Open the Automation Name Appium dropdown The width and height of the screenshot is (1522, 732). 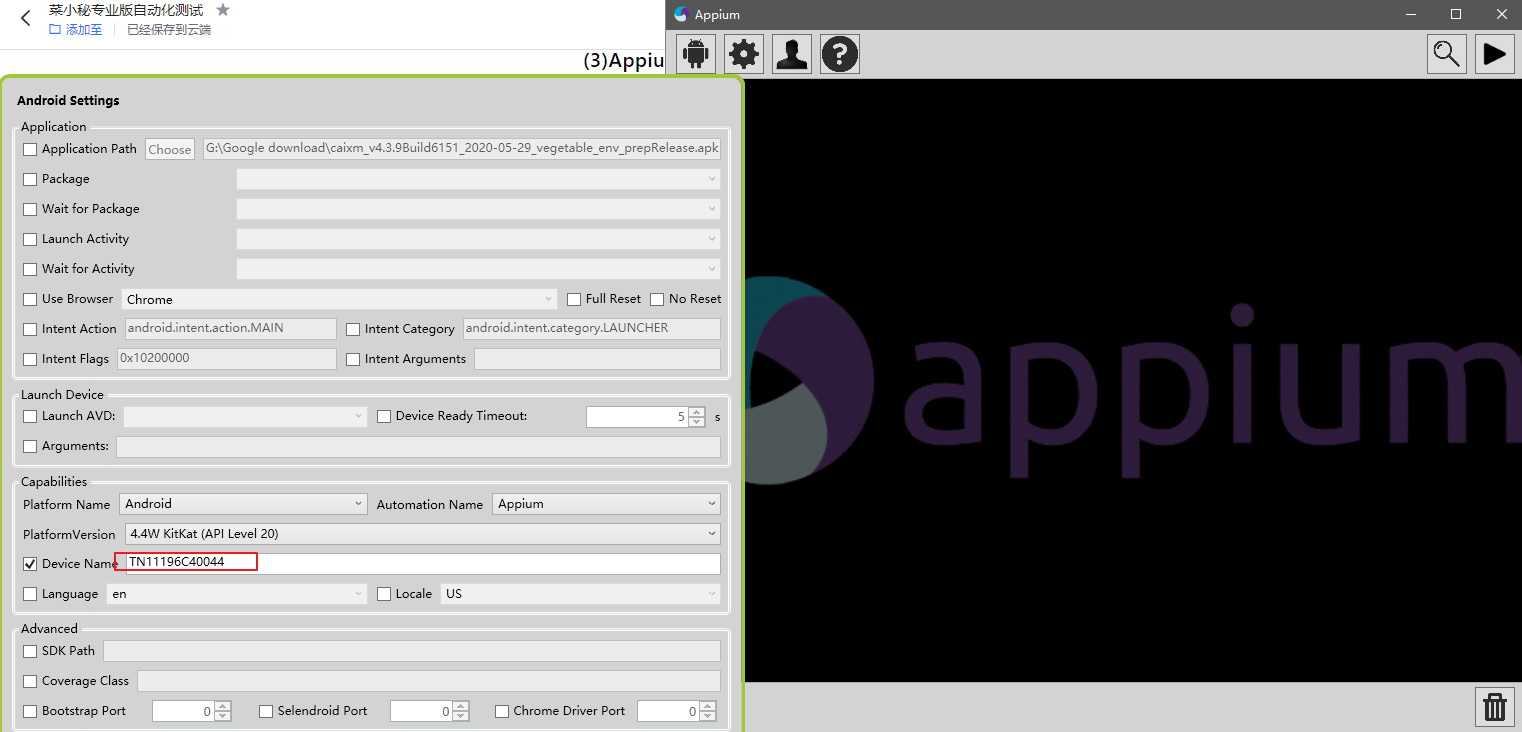click(607, 504)
